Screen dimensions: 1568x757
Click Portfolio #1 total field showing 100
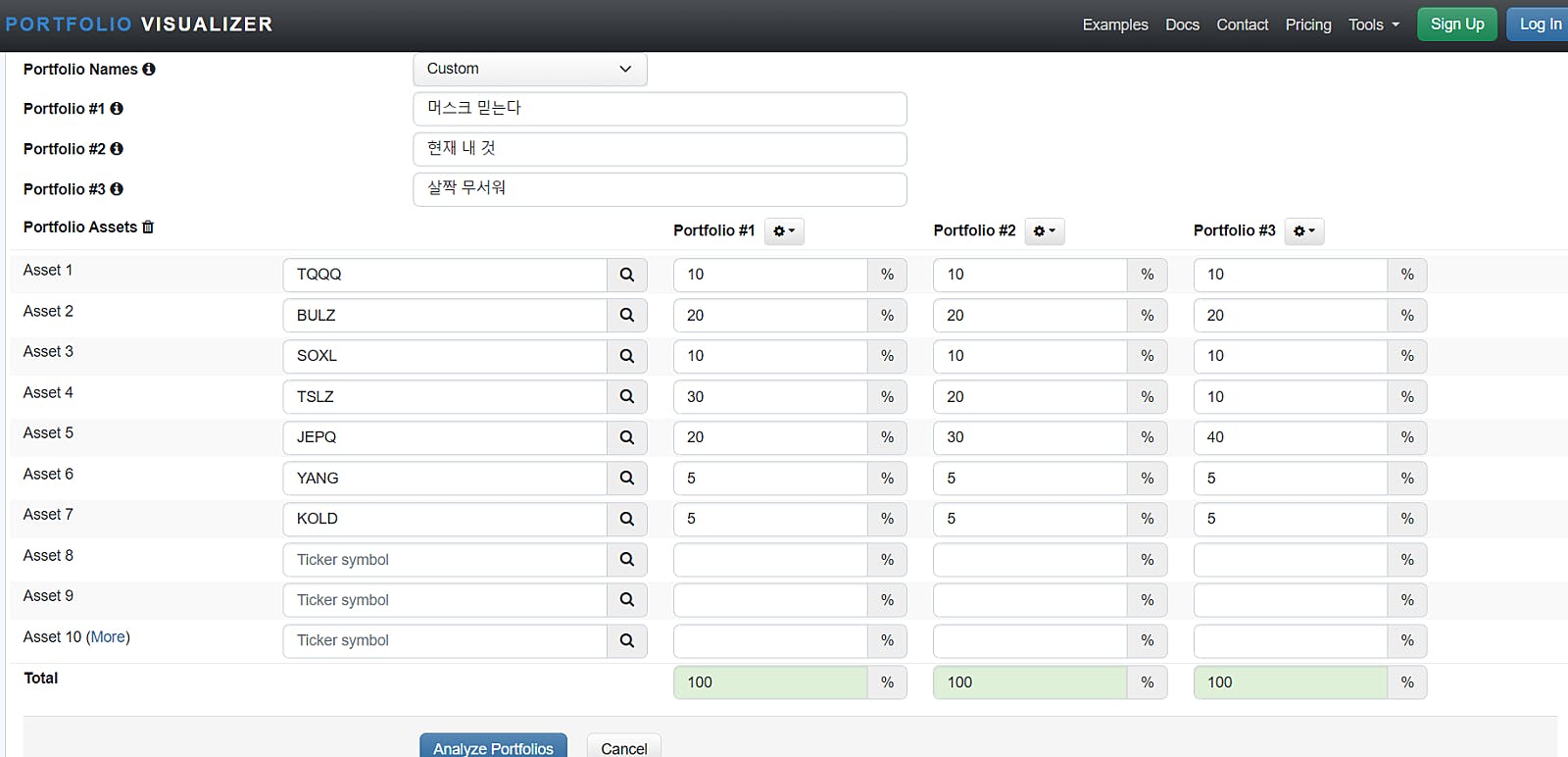pyautogui.click(x=770, y=682)
